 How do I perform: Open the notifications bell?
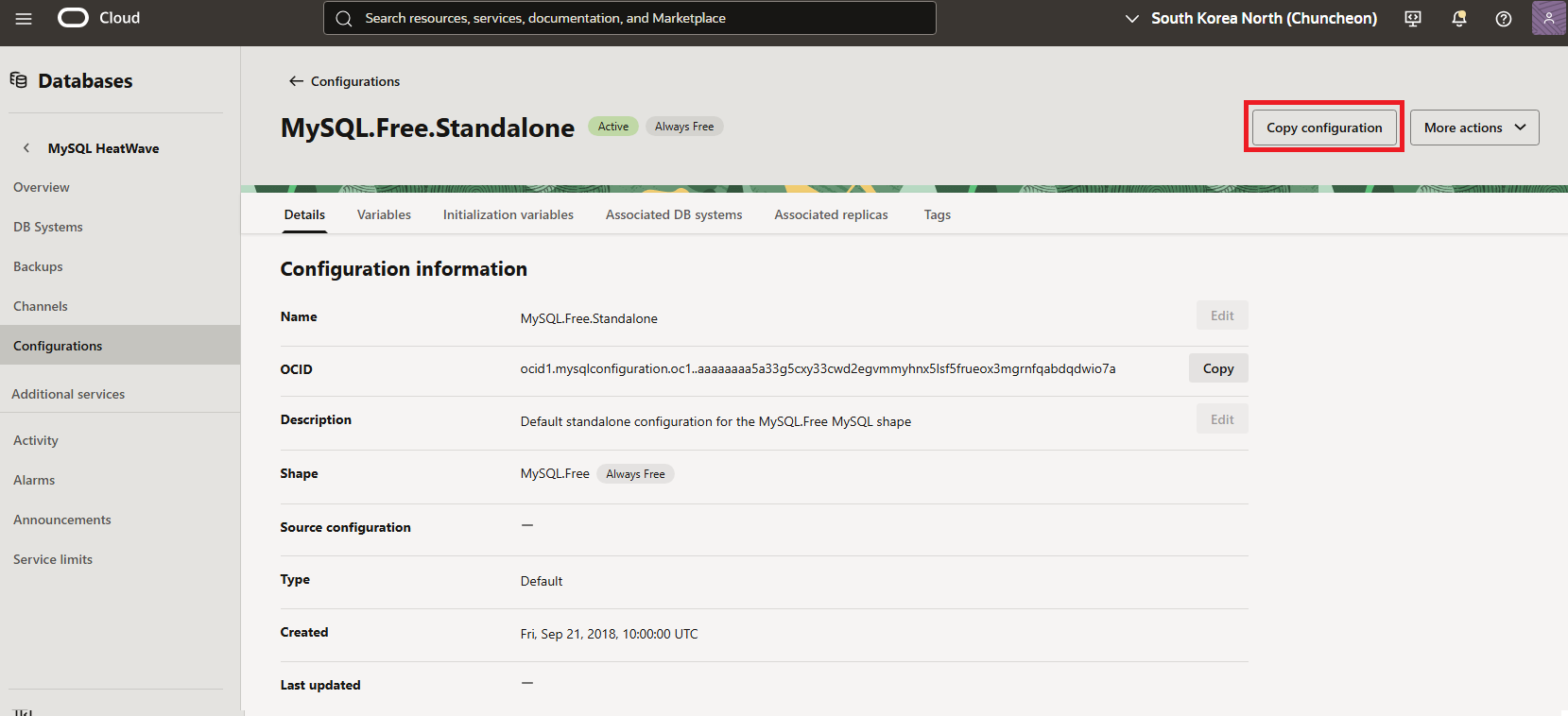tap(1458, 19)
